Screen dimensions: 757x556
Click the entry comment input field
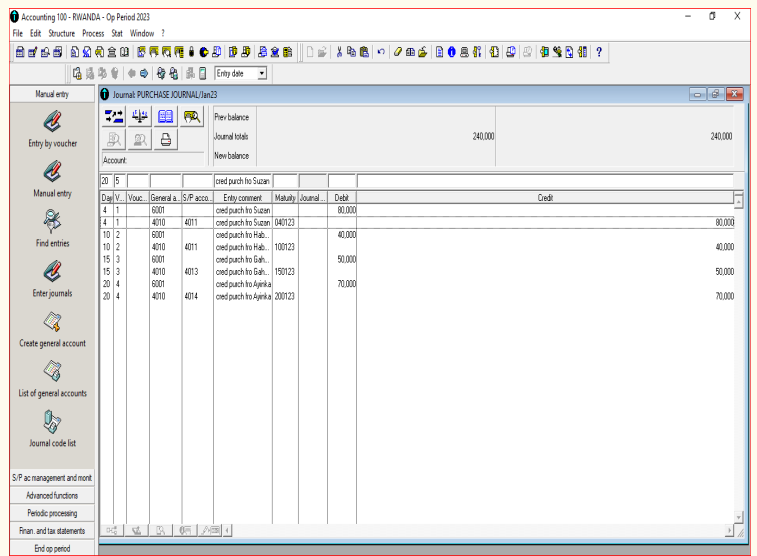coord(242,181)
